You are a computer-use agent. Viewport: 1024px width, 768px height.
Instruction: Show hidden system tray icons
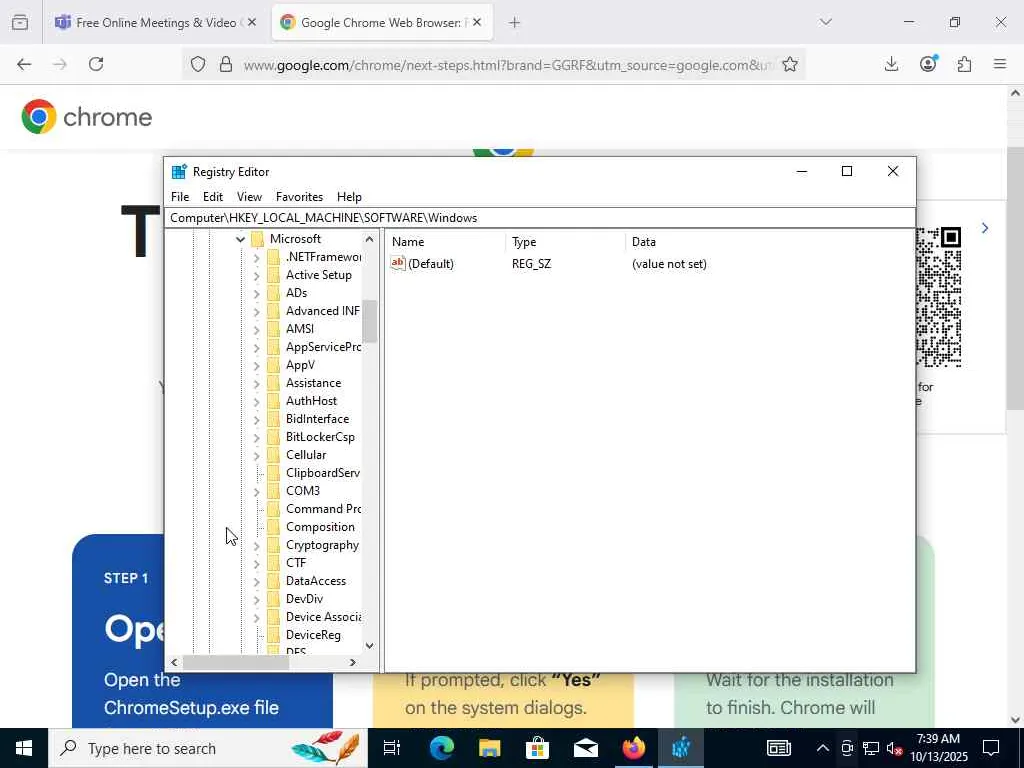click(x=823, y=748)
